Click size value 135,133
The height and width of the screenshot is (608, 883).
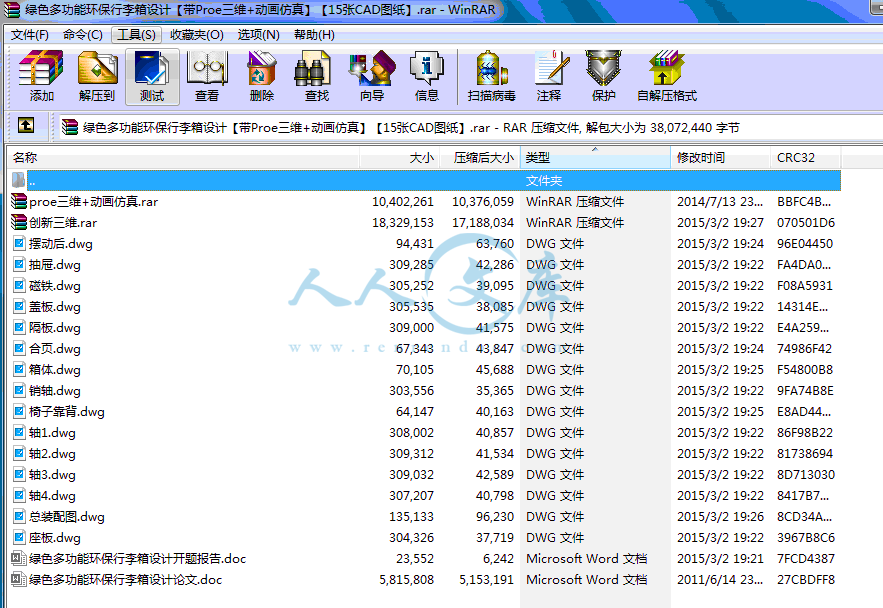[411, 516]
